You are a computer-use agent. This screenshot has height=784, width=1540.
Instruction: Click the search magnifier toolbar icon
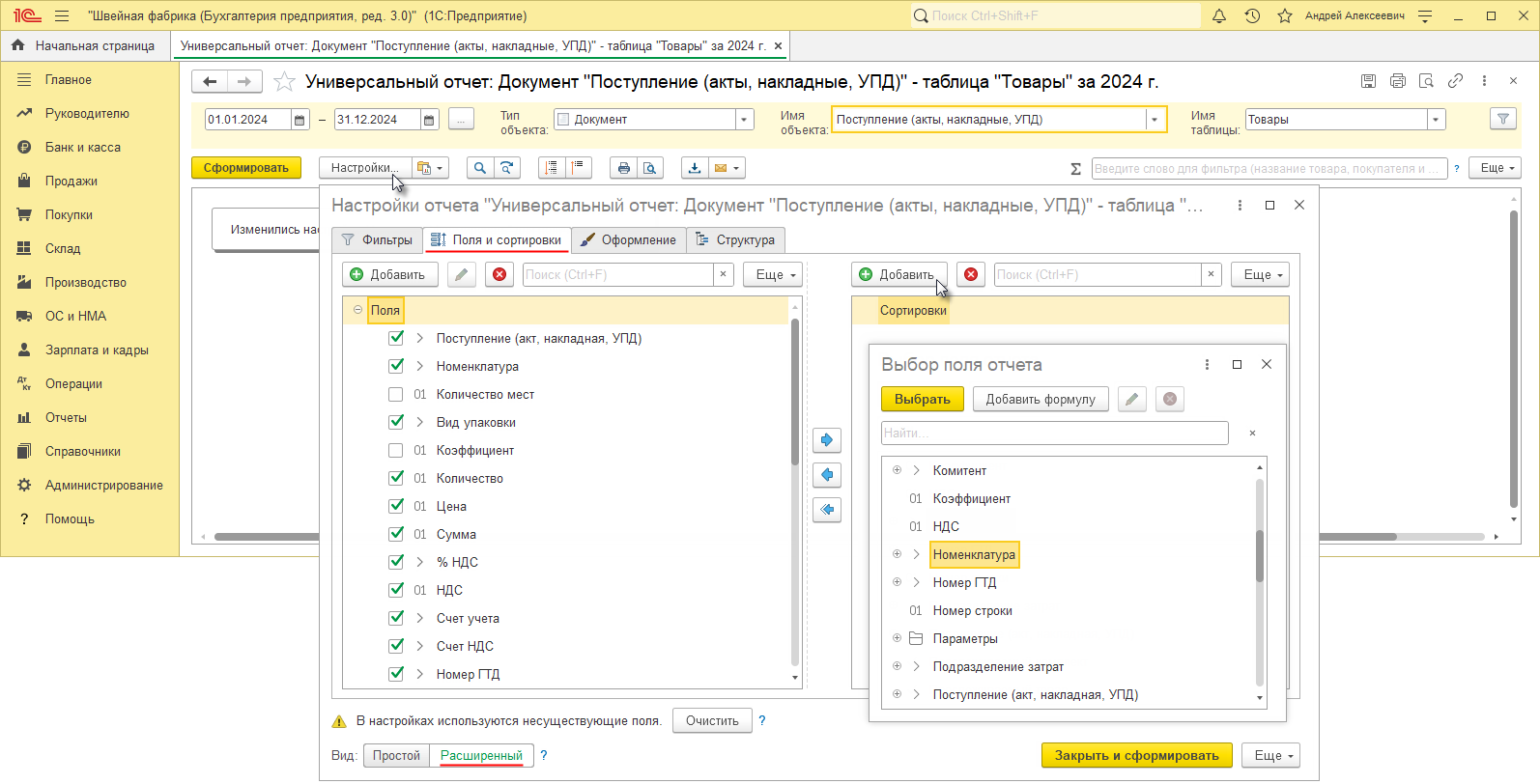pyautogui.click(x=479, y=168)
